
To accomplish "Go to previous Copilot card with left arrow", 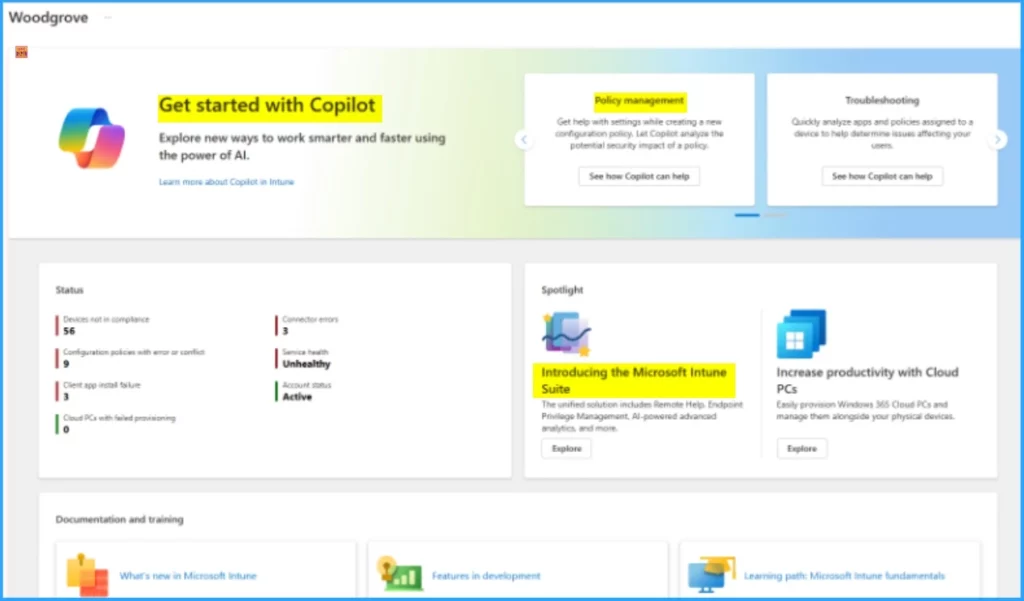I will (523, 139).
